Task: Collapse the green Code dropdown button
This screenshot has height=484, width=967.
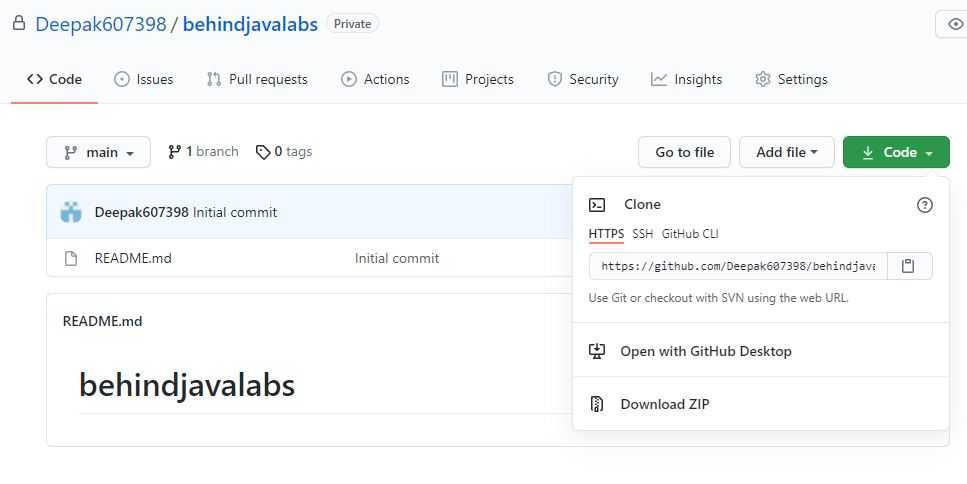Action: [x=896, y=152]
